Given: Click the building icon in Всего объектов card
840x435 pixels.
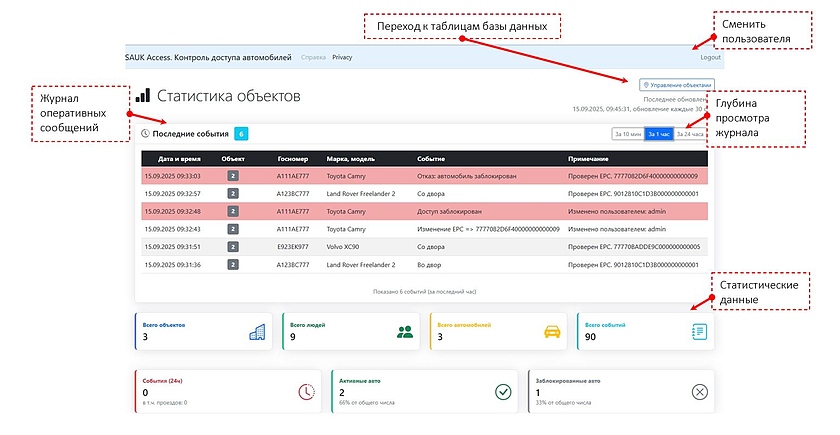Looking at the screenshot, I should pos(257,332).
